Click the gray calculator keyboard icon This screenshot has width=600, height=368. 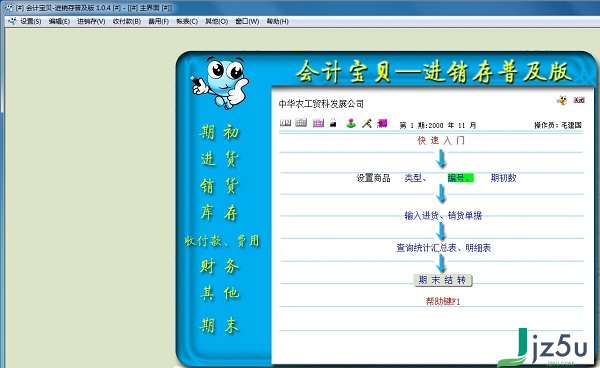(x=301, y=123)
